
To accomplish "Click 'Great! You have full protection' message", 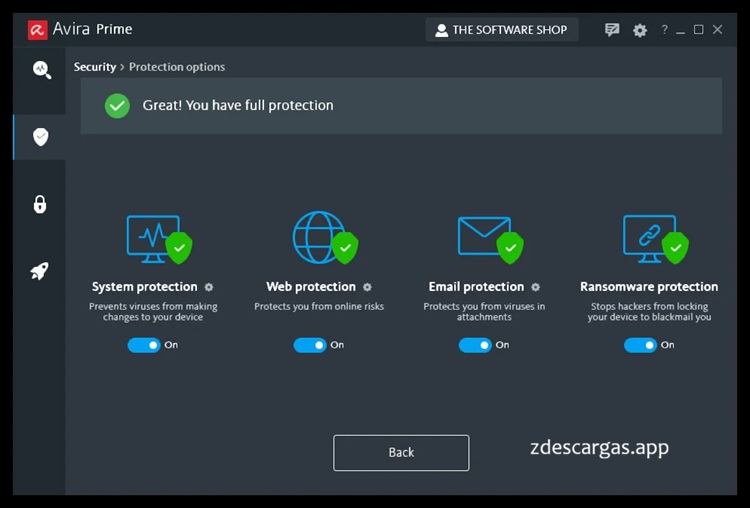I will click(x=238, y=105).
